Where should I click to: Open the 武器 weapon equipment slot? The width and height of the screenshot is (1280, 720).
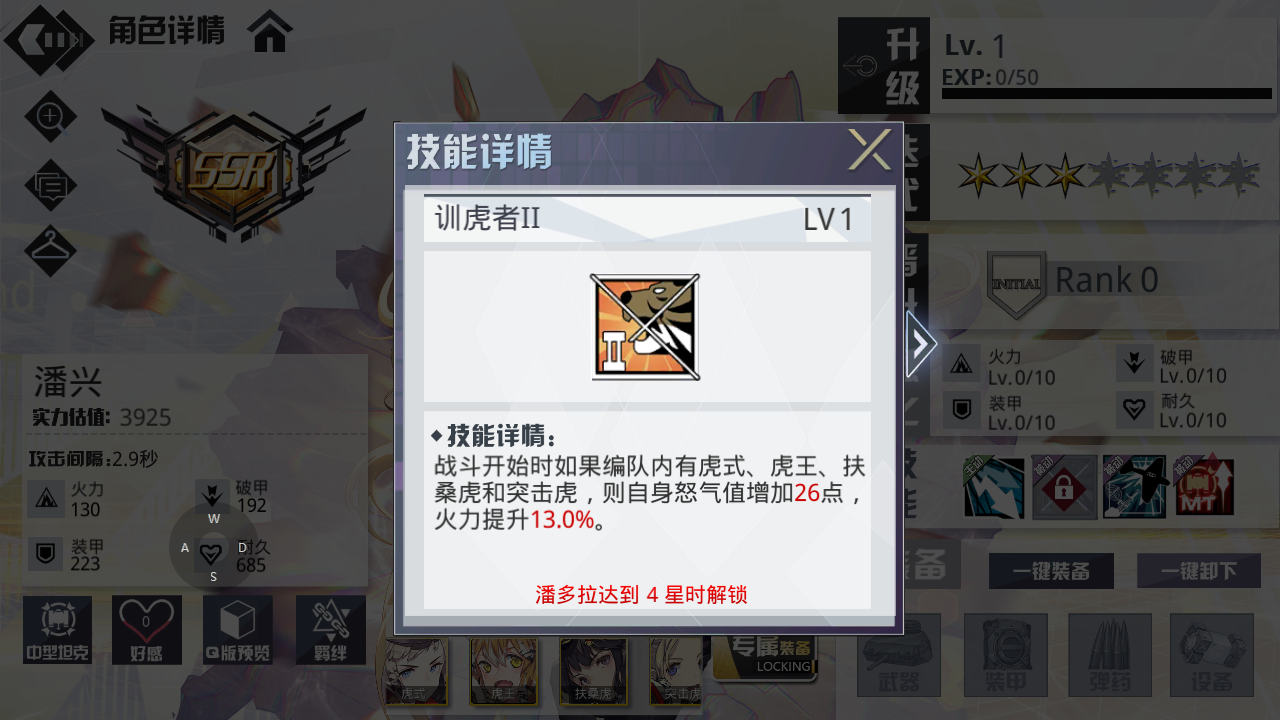tap(899, 655)
